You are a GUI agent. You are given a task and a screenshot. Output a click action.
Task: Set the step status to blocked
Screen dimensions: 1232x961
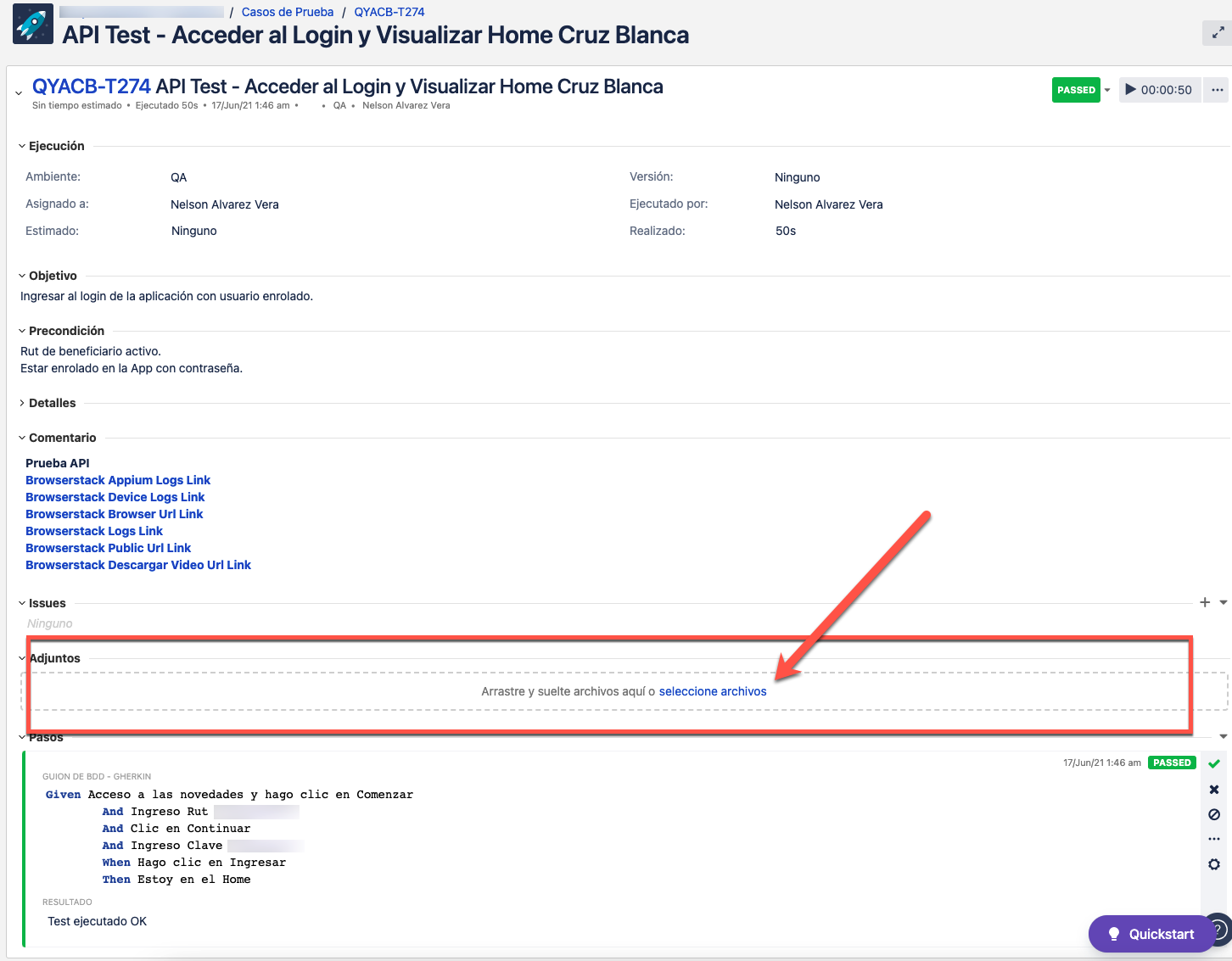pyautogui.click(x=1213, y=814)
